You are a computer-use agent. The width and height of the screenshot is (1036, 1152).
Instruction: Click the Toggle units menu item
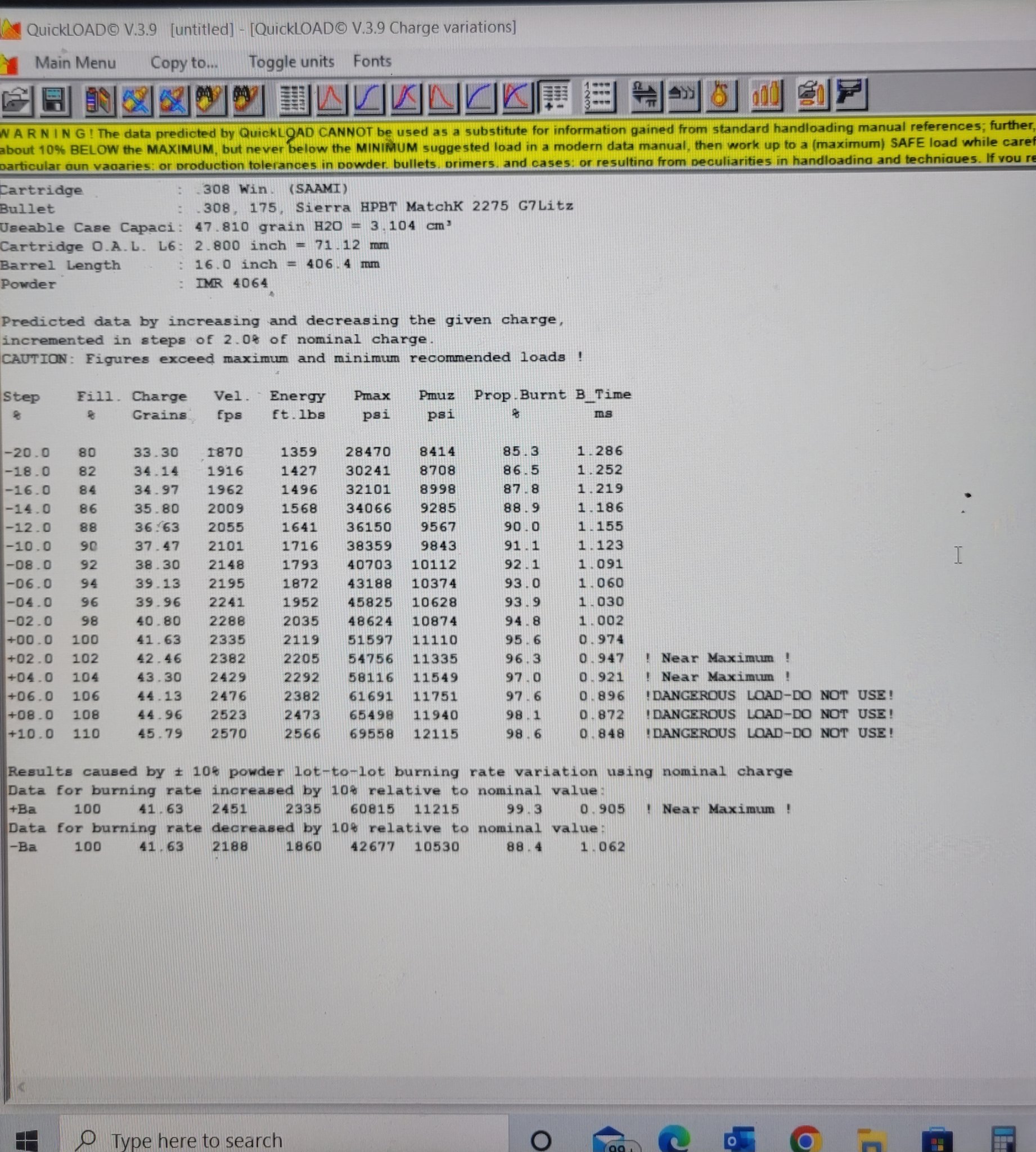click(x=291, y=61)
